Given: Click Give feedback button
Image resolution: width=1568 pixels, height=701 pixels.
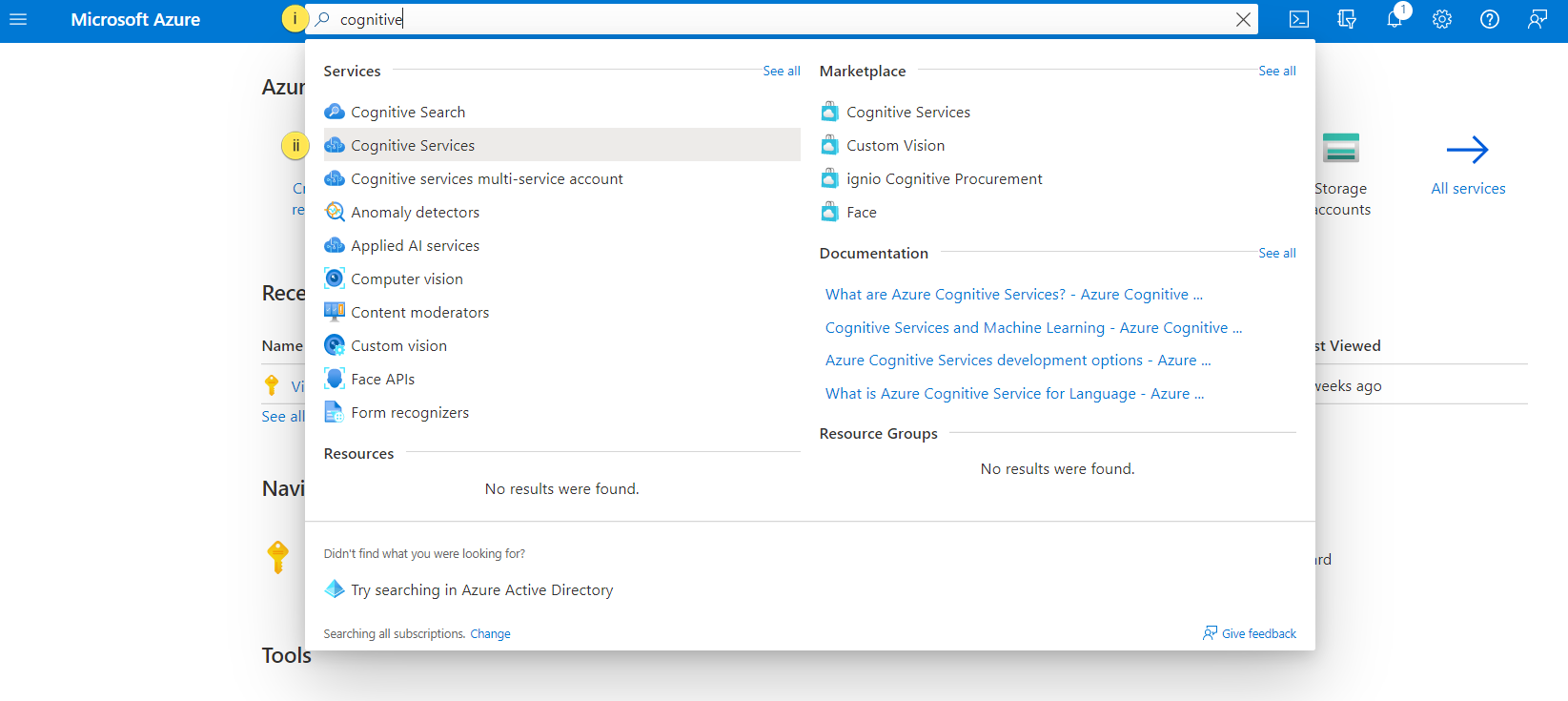Looking at the screenshot, I should 1250,633.
